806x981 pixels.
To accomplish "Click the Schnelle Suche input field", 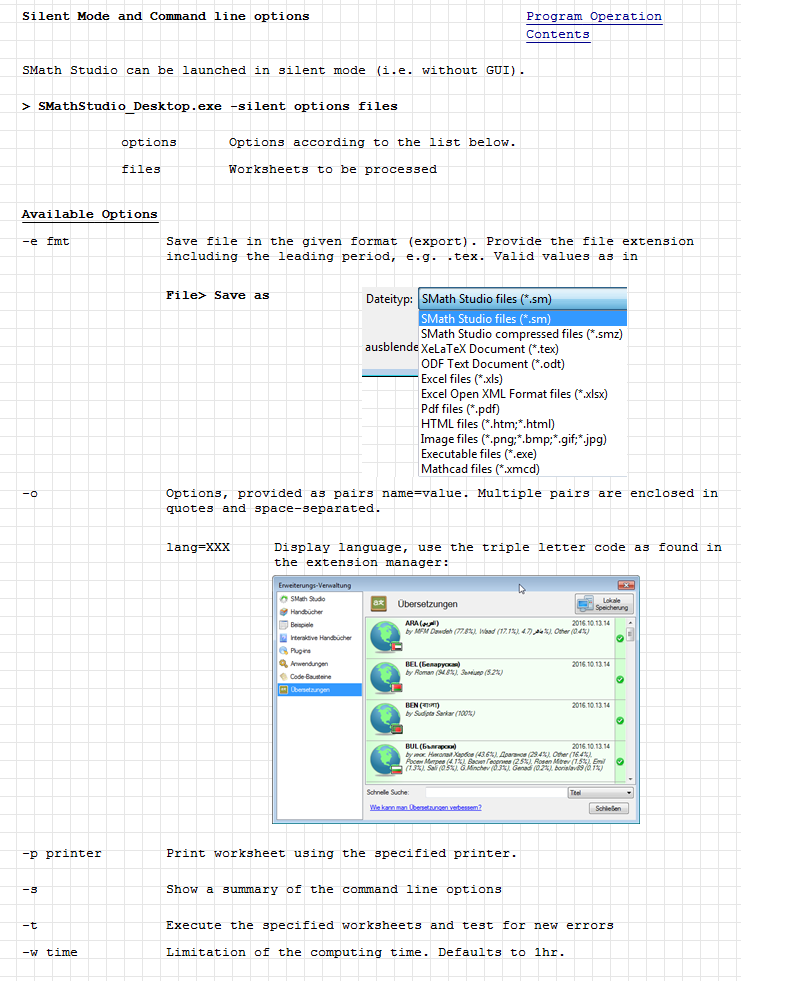I will coord(494,792).
